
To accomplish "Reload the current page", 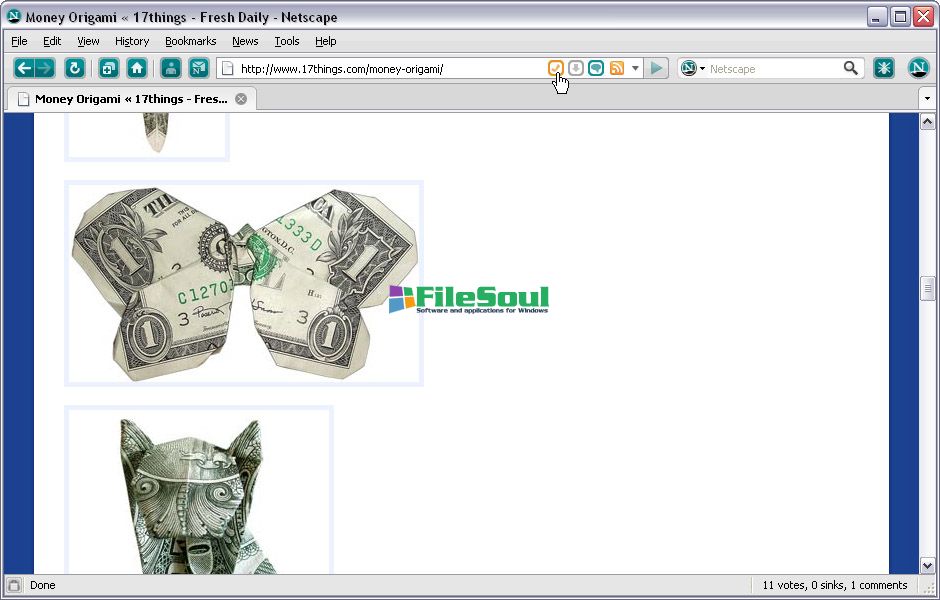I will point(75,68).
